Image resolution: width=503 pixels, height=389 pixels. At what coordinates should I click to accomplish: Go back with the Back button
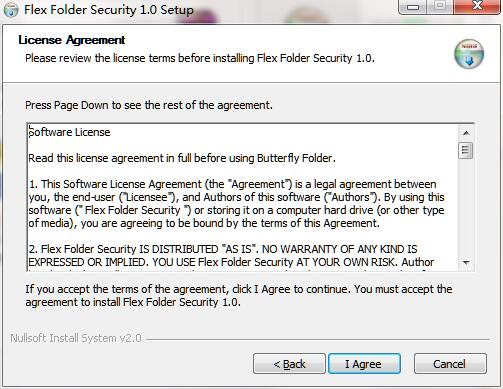pos(289,364)
